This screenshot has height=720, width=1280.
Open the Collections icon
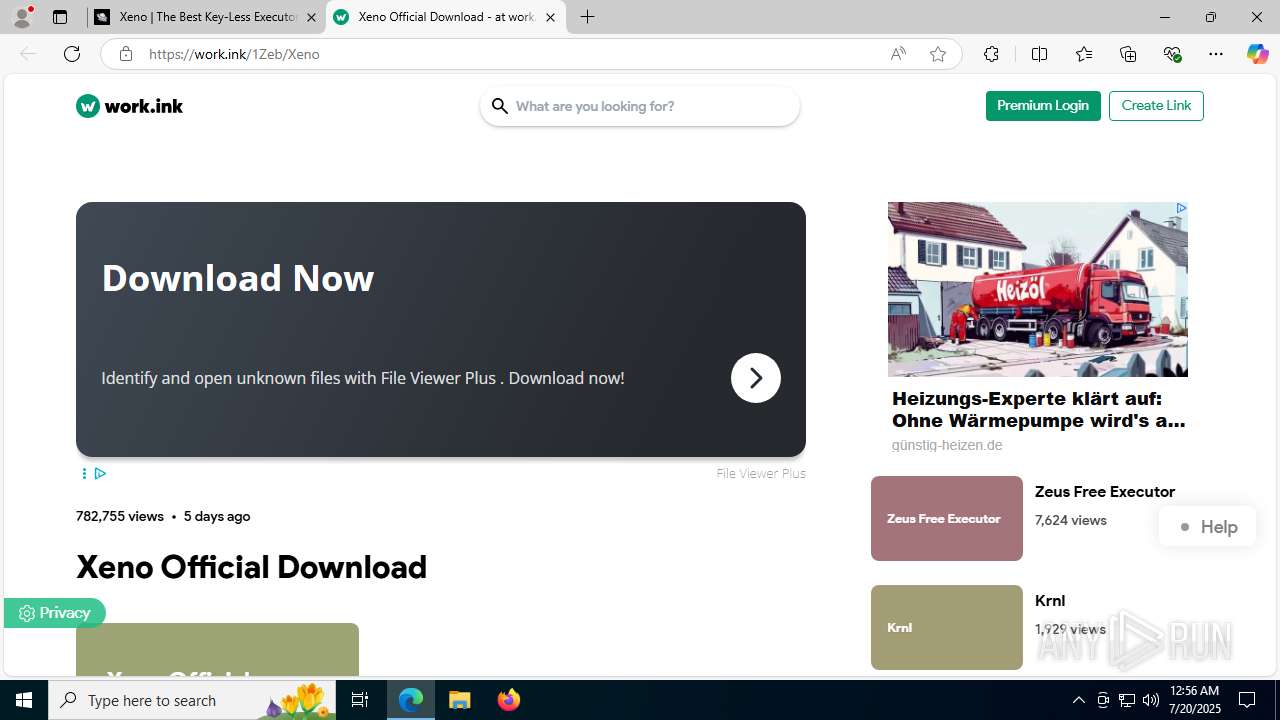tap(1128, 54)
